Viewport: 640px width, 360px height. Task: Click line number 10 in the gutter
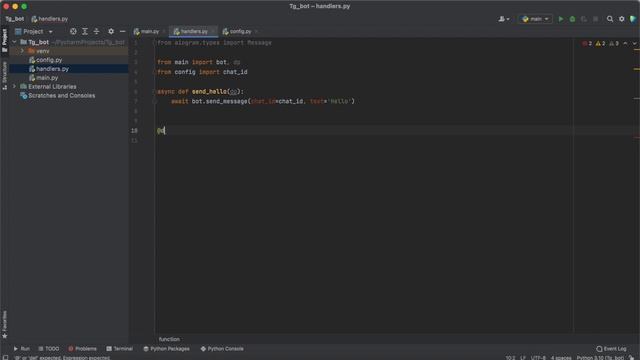[134, 131]
